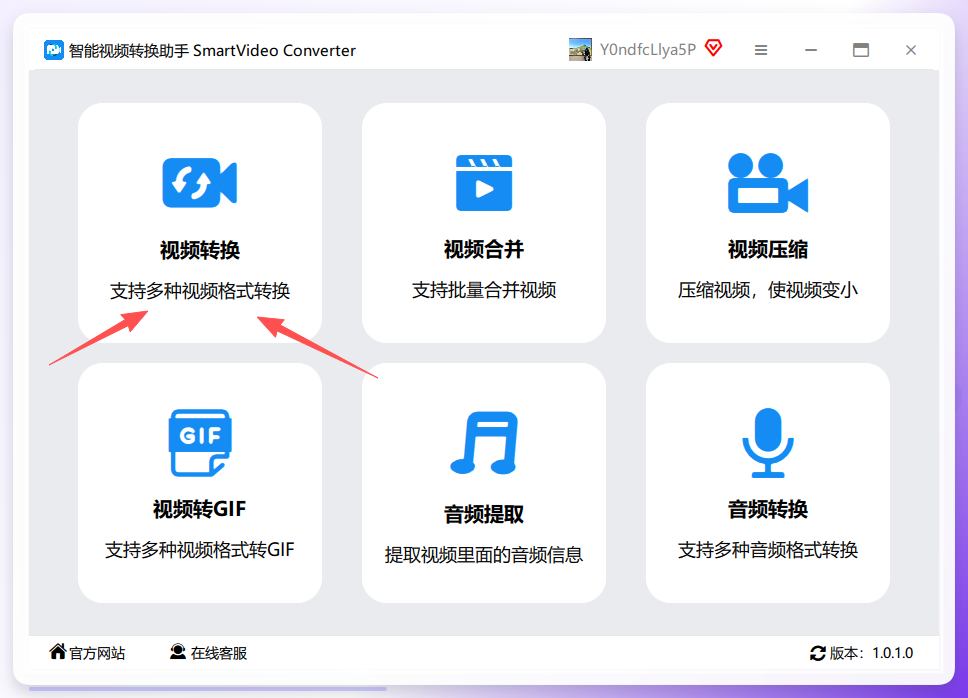Open the 视频转换 video convert camera icon
968x698 pixels.
point(199,183)
